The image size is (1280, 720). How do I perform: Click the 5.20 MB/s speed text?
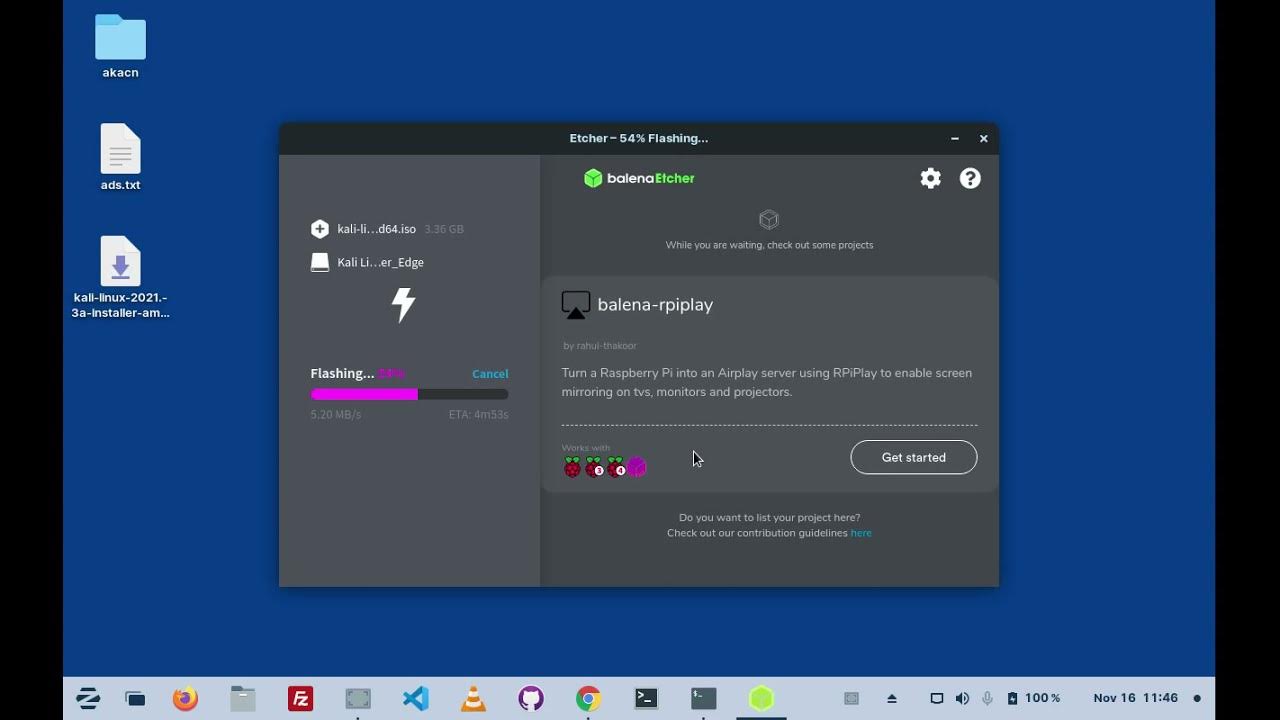pyautogui.click(x=336, y=414)
